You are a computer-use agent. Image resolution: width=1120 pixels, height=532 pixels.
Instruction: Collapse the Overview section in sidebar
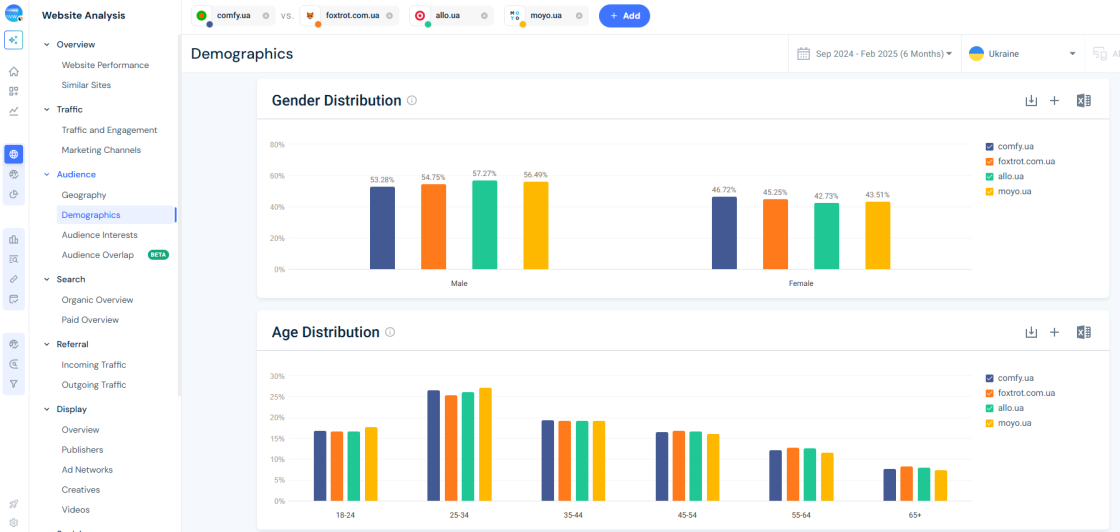[x=46, y=44]
